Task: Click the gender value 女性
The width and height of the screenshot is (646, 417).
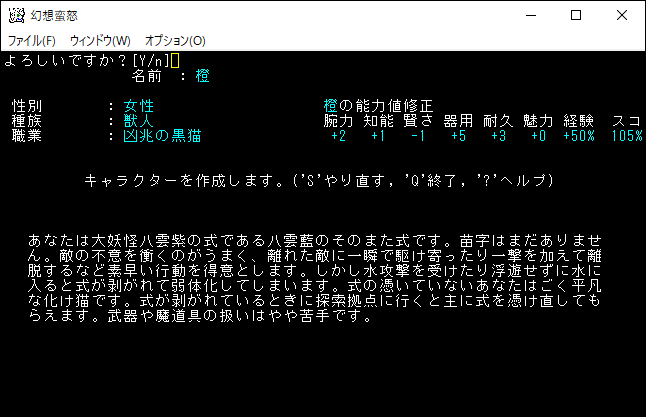Action: click(x=139, y=106)
